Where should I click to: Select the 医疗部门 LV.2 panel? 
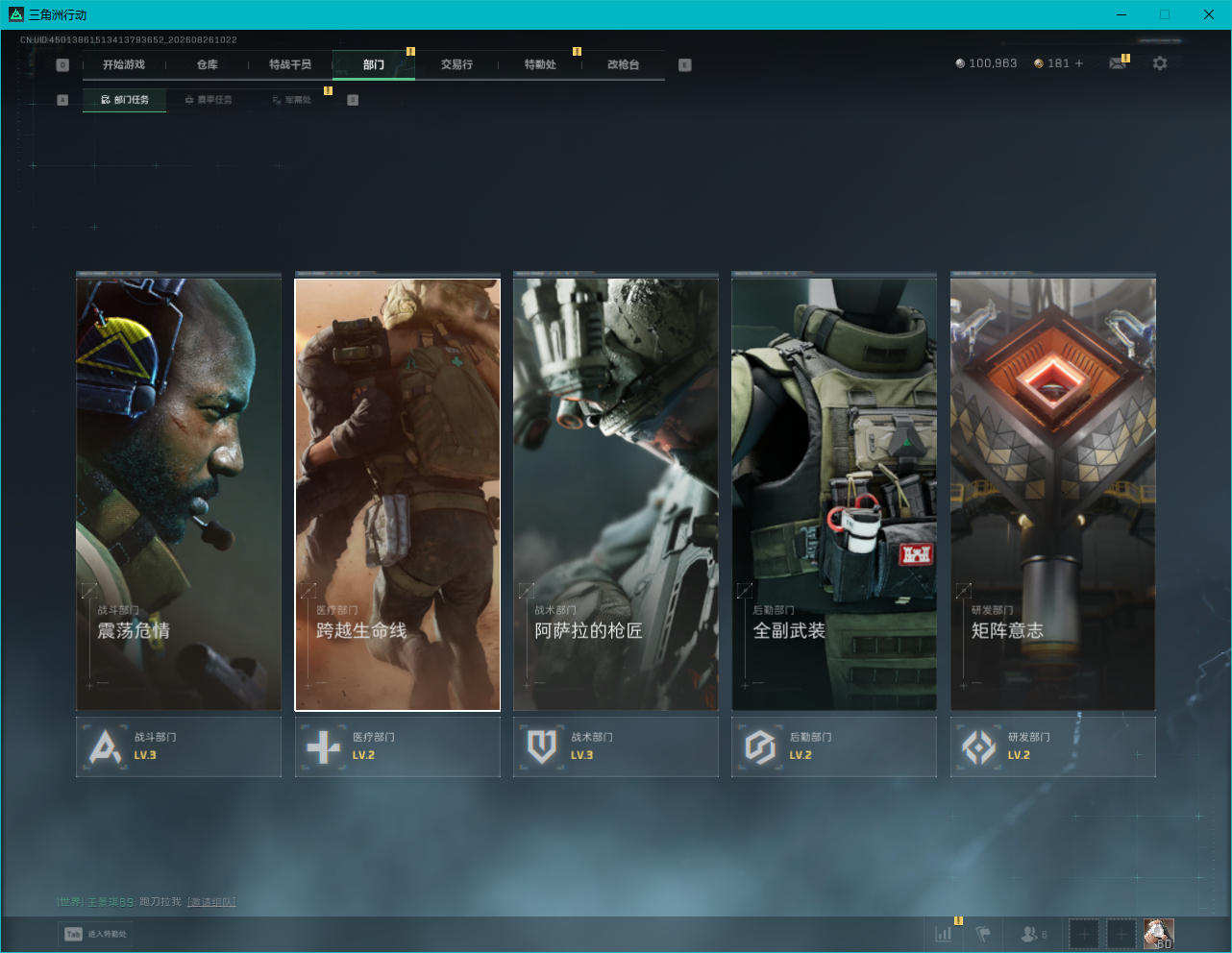[x=397, y=746]
